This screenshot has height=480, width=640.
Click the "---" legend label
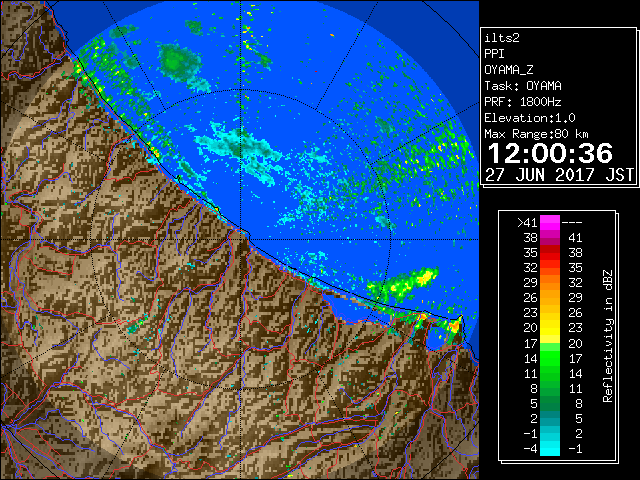[572, 222]
